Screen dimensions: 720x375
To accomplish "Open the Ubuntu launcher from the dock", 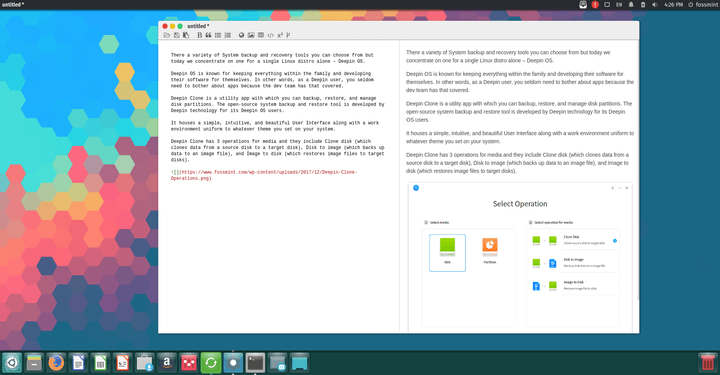I will coord(11,363).
